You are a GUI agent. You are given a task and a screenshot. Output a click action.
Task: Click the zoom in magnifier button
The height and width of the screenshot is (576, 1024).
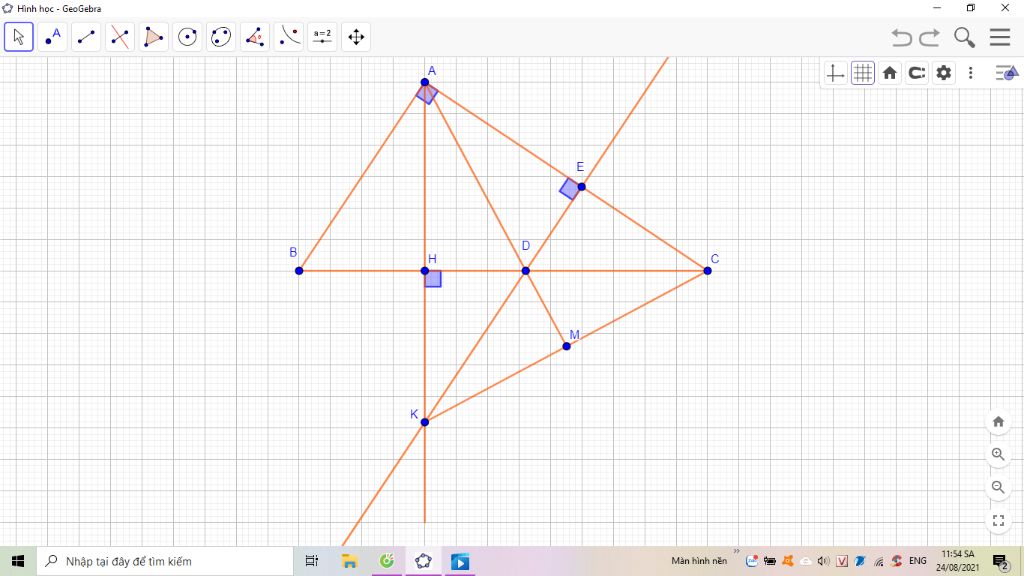coord(998,454)
